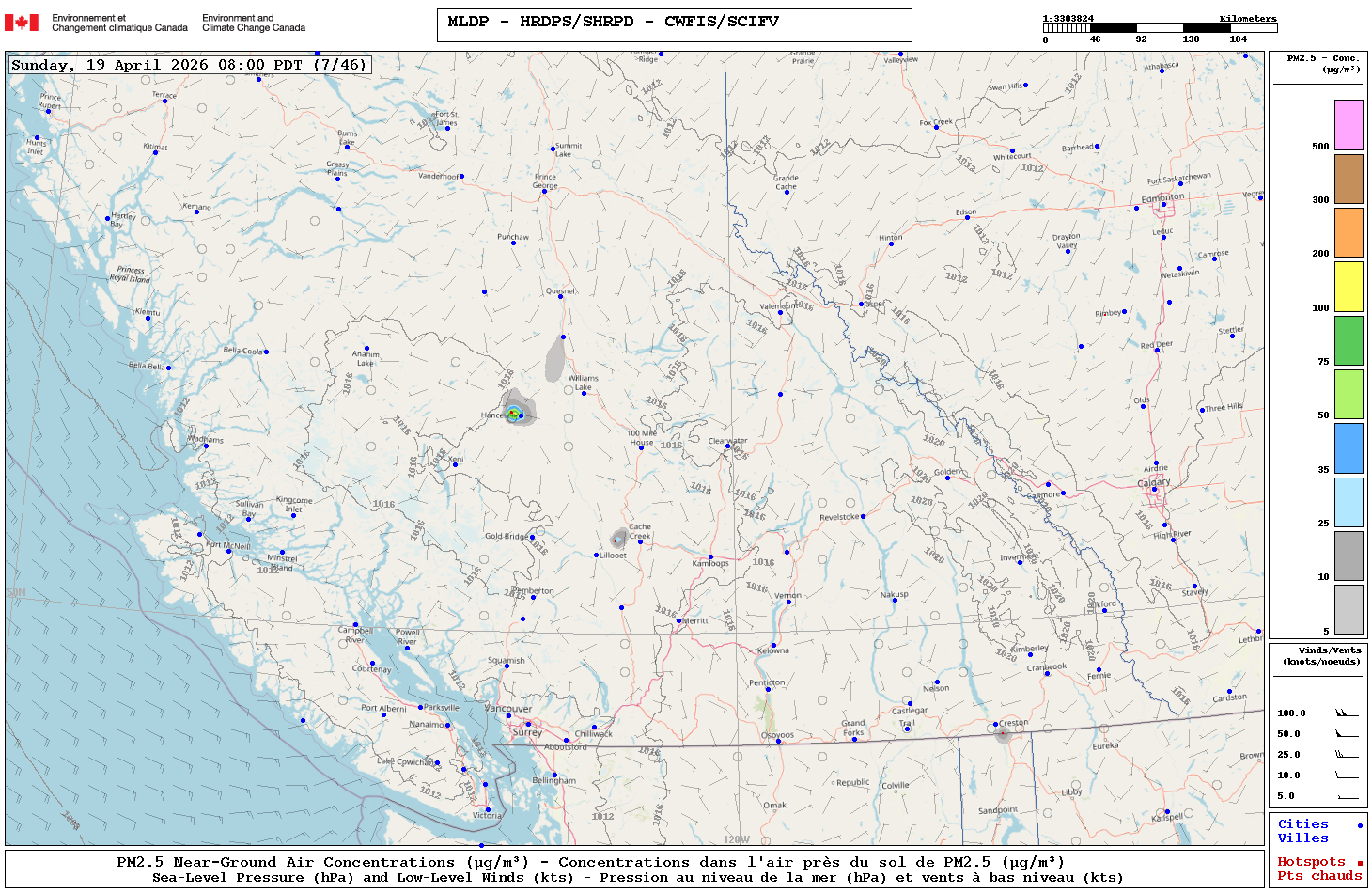This screenshot has height=893, width=1372.
Task: Click the 5.0 knots wind barb symbol
Action: click(x=1346, y=796)
